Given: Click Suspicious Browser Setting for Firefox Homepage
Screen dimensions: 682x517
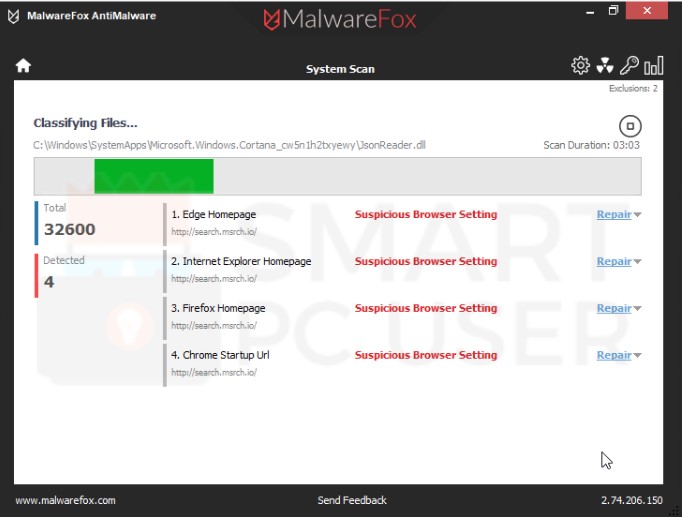Looking at the screenshot, I should [426, 308].
